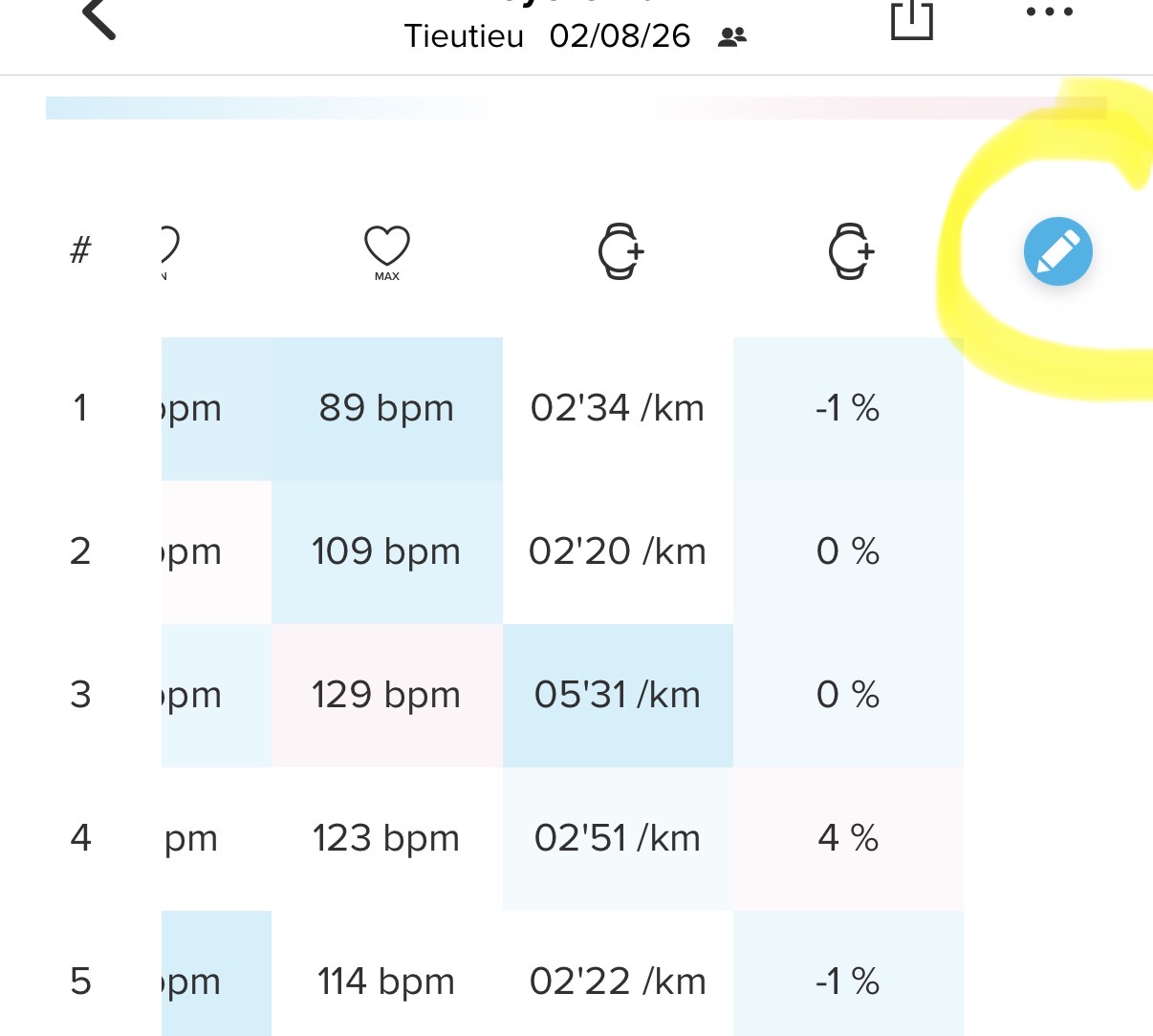Tap the 02/08/26 date text
The image size is (1153, 1036).
point(620,36)
